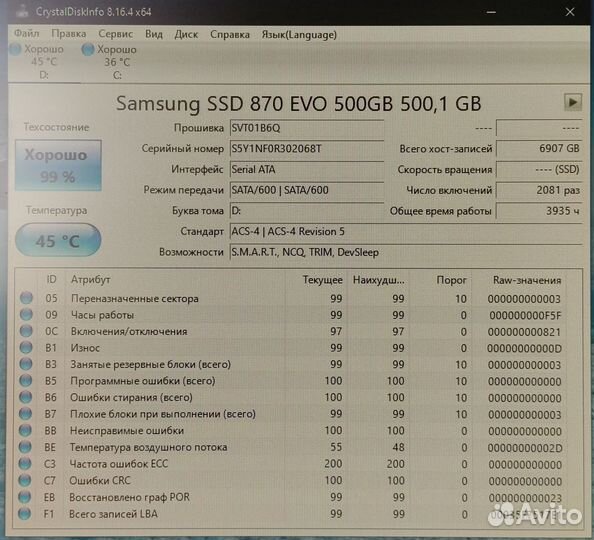Click raw value 000000000F5F

[525, 315]
